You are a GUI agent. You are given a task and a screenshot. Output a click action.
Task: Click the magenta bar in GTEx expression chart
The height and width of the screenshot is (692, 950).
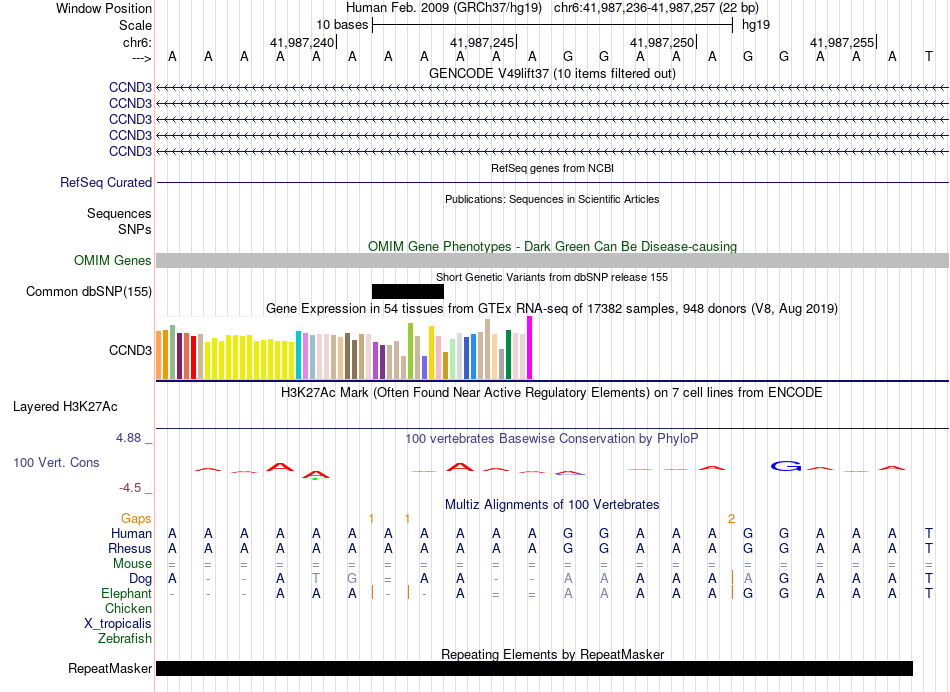click(530, 348)
